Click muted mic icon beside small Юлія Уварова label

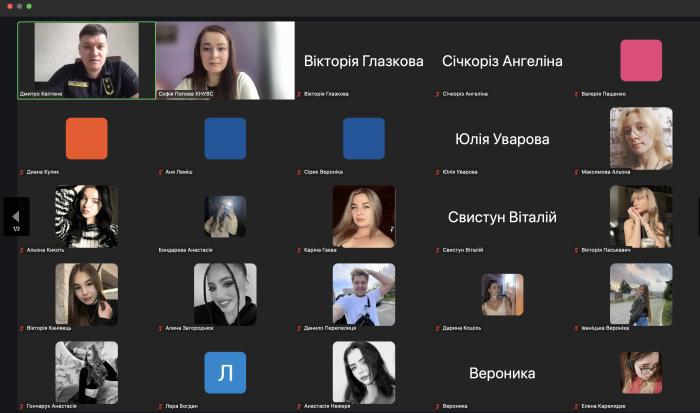(438, 172)
